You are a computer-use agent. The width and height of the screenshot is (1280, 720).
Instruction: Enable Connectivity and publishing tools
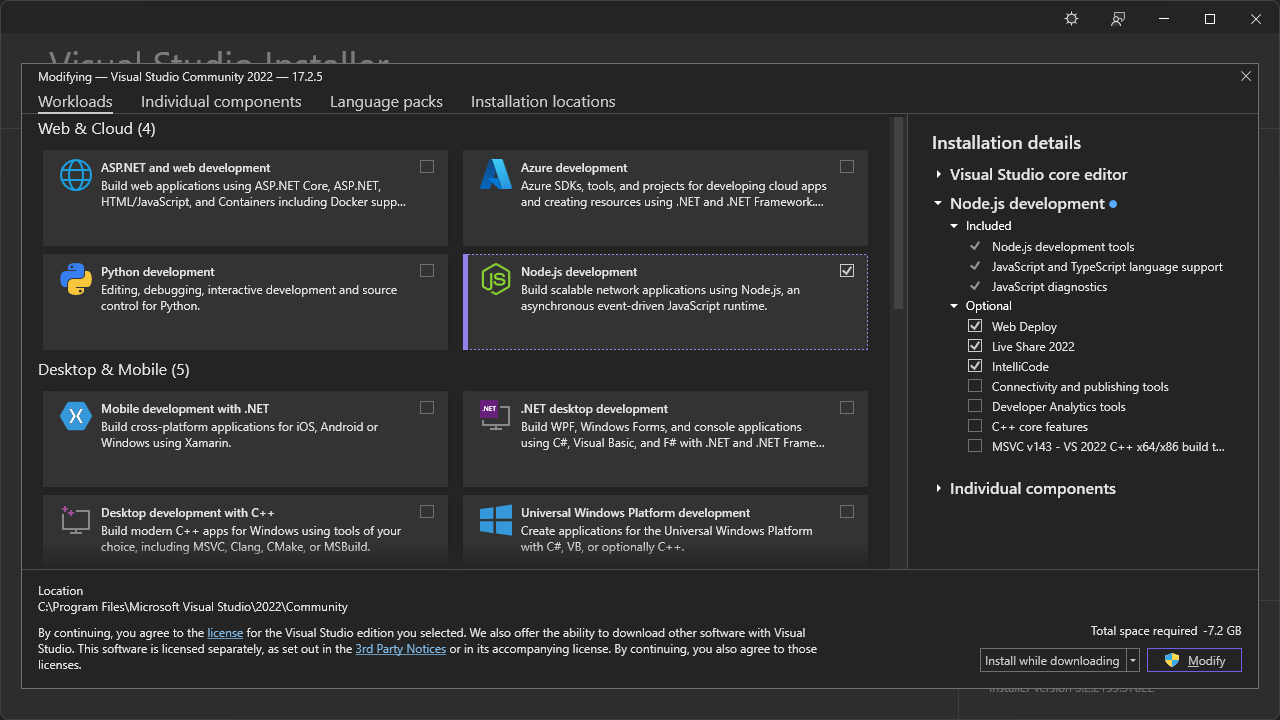coord(975,386)
